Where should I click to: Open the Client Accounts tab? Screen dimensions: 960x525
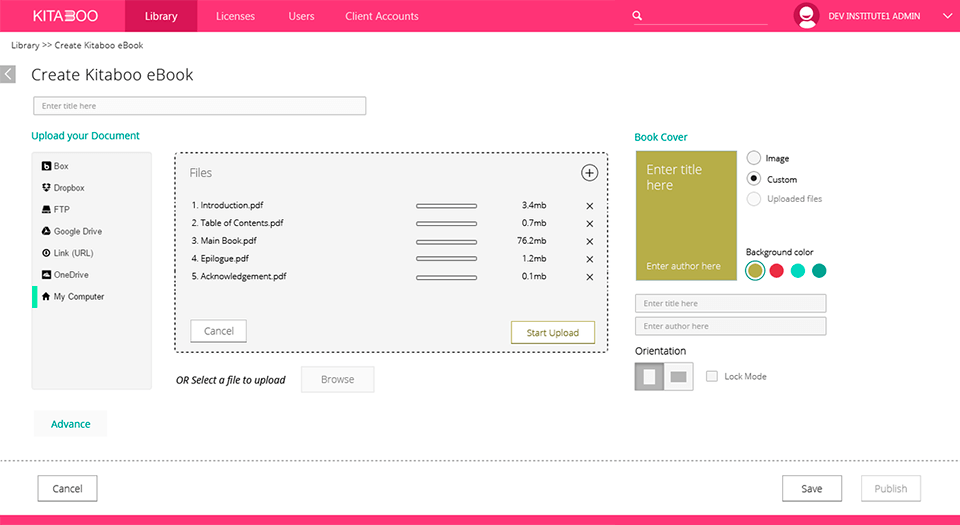(x=381, y=16)
